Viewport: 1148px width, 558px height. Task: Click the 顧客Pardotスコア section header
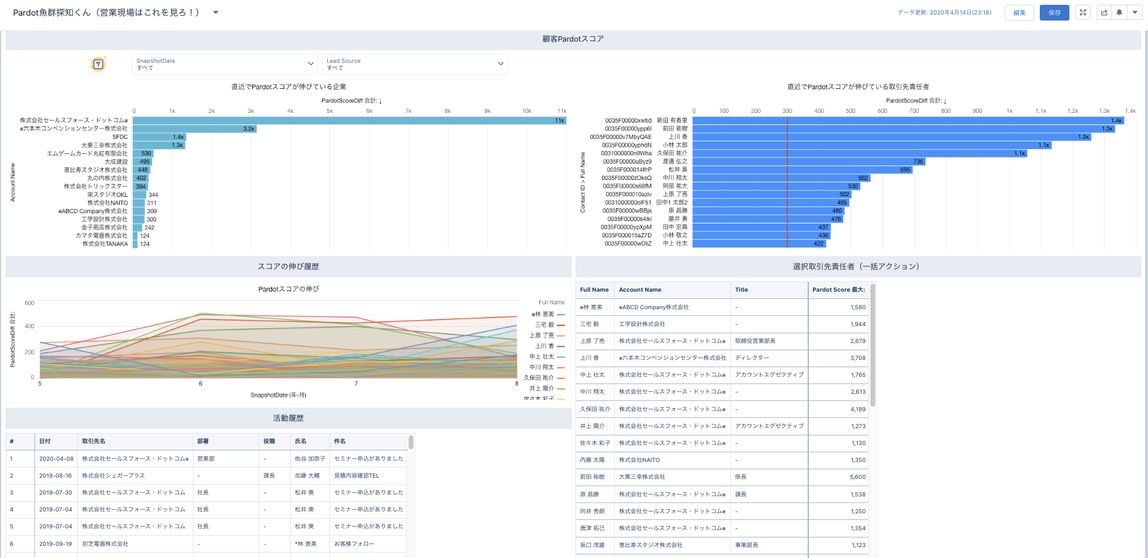coord(573,40)
